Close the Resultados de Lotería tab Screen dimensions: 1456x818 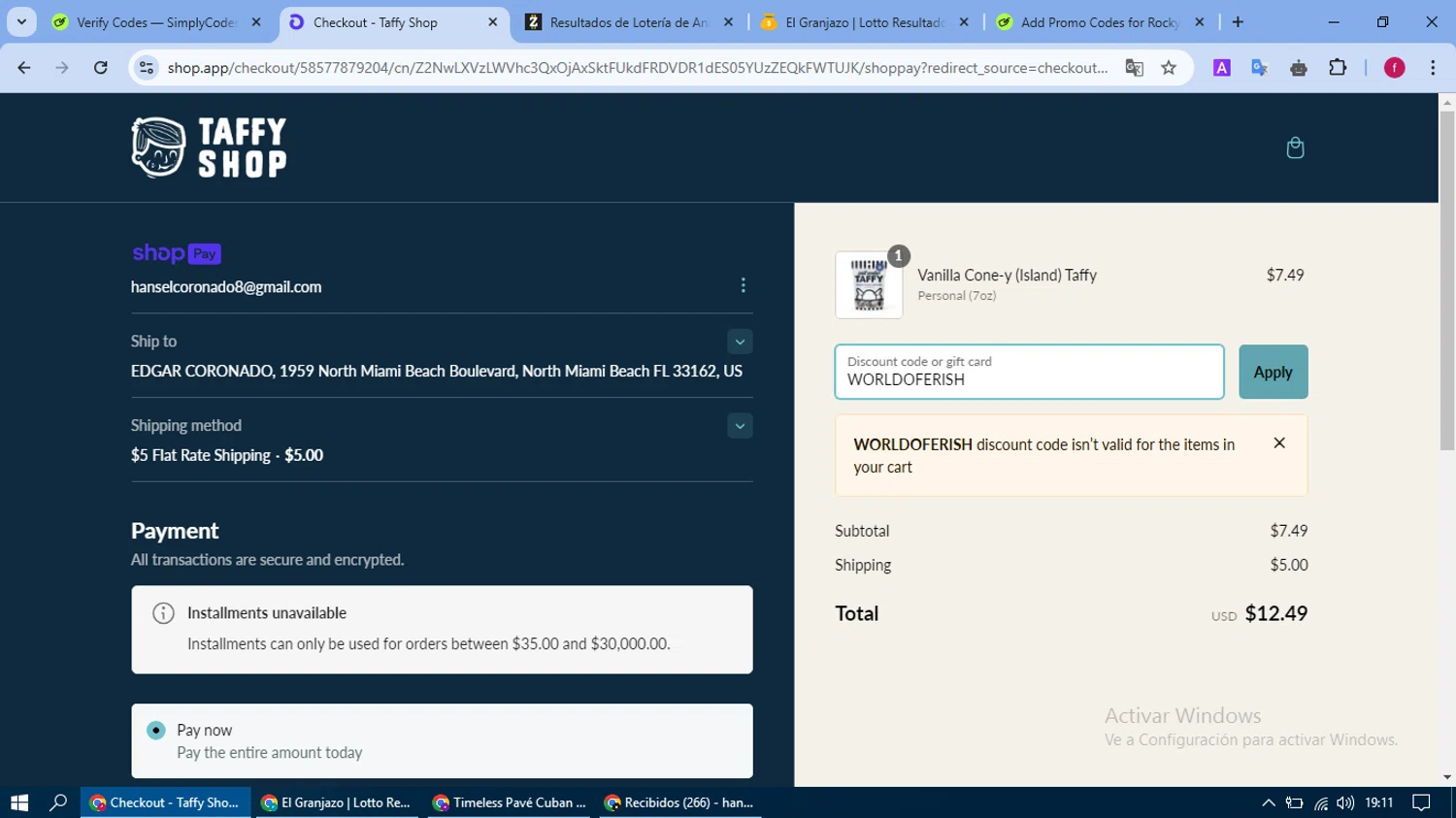(729, 22)
